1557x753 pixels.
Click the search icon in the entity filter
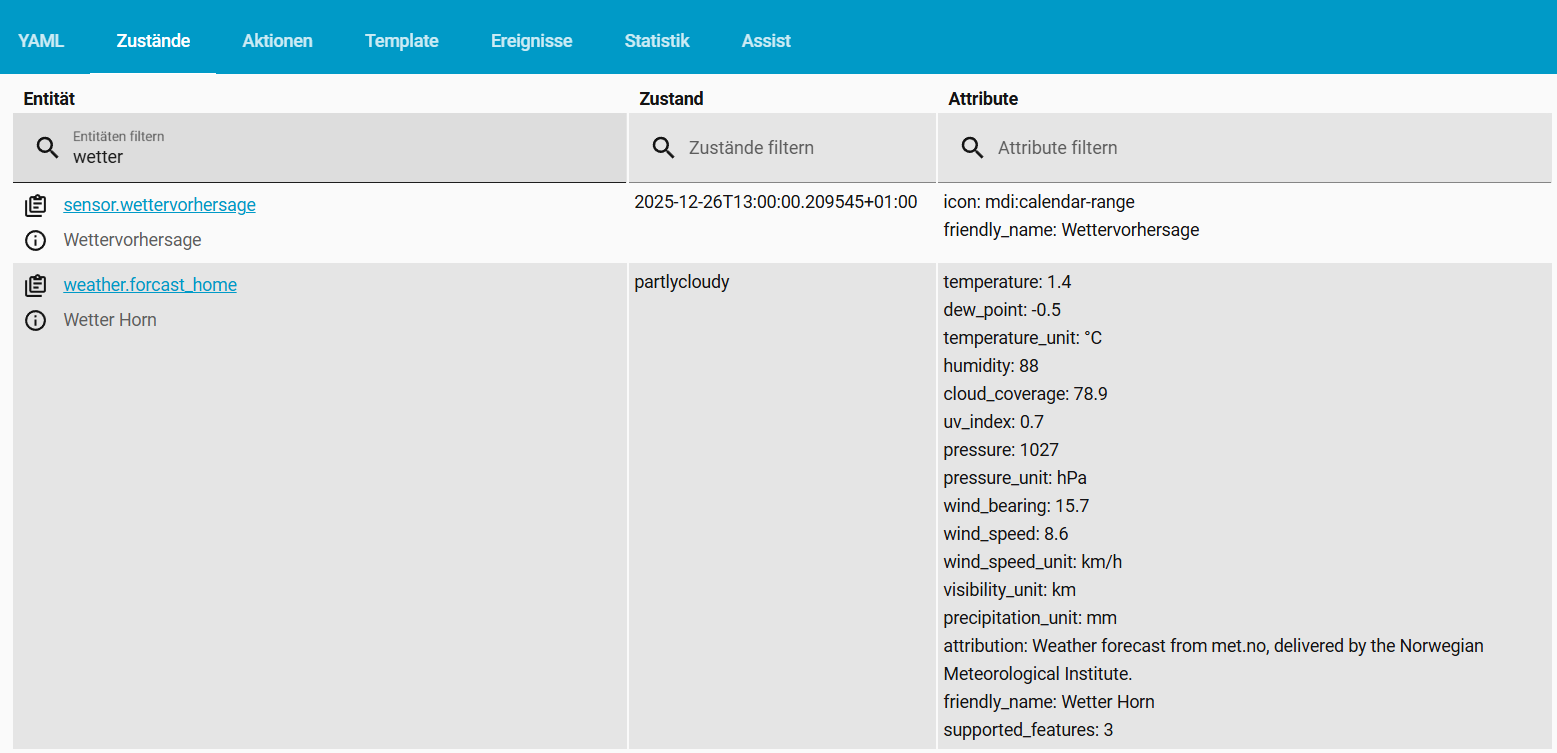click(x=47, y=148)
